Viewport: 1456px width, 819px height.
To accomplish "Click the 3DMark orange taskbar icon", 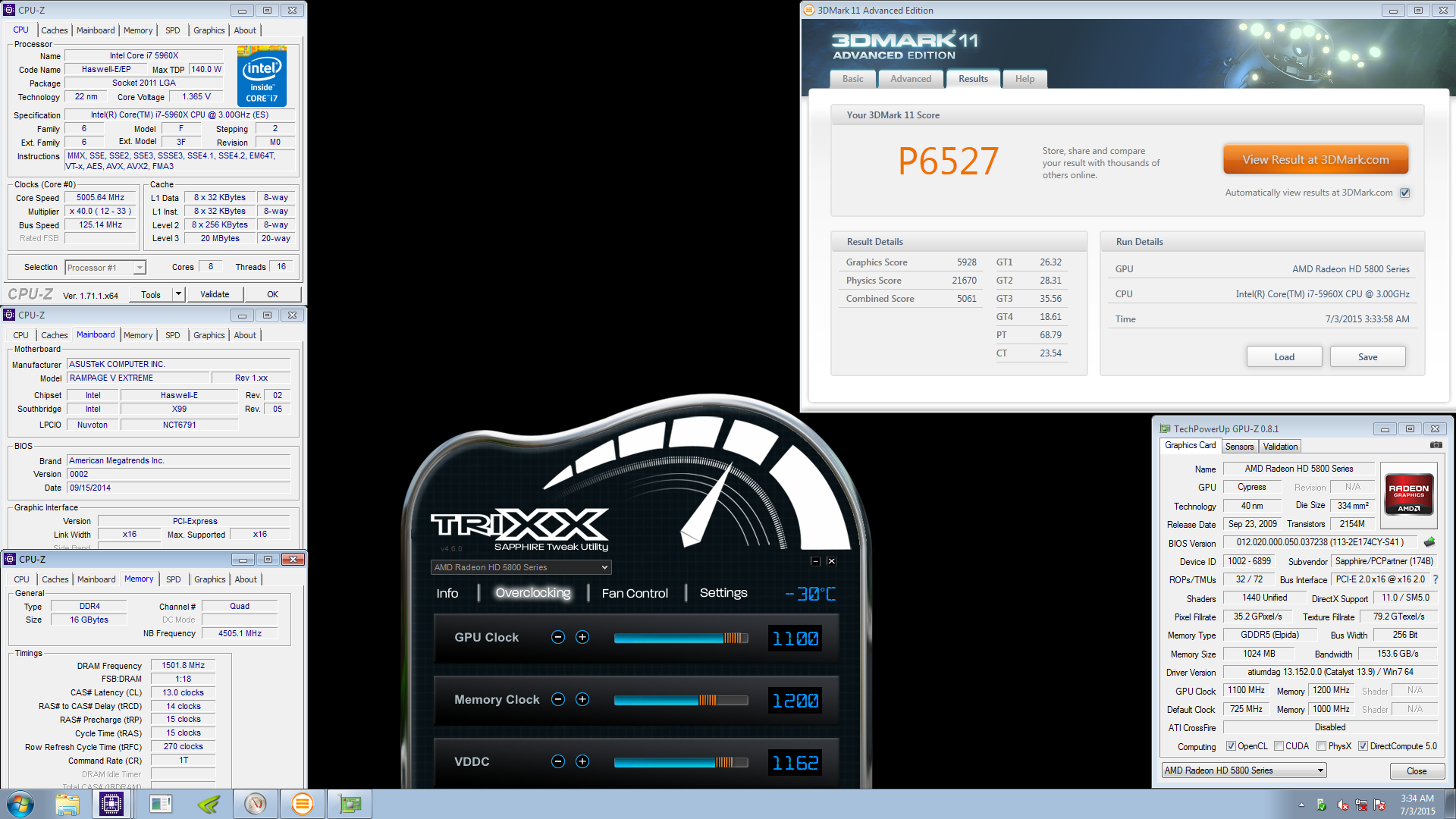I will [x=303, y=804].
